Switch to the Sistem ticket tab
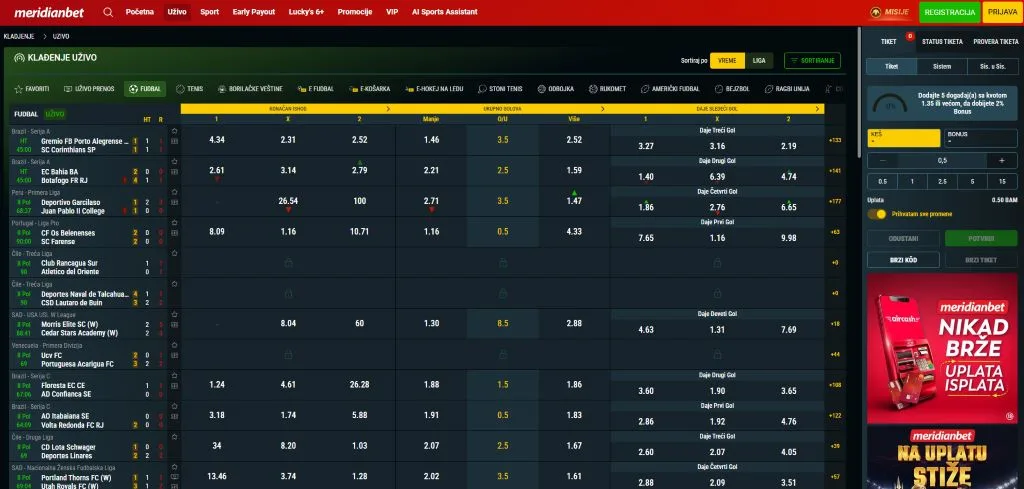This screenshot has width=1024, height=489. click(x=941, y=66)
